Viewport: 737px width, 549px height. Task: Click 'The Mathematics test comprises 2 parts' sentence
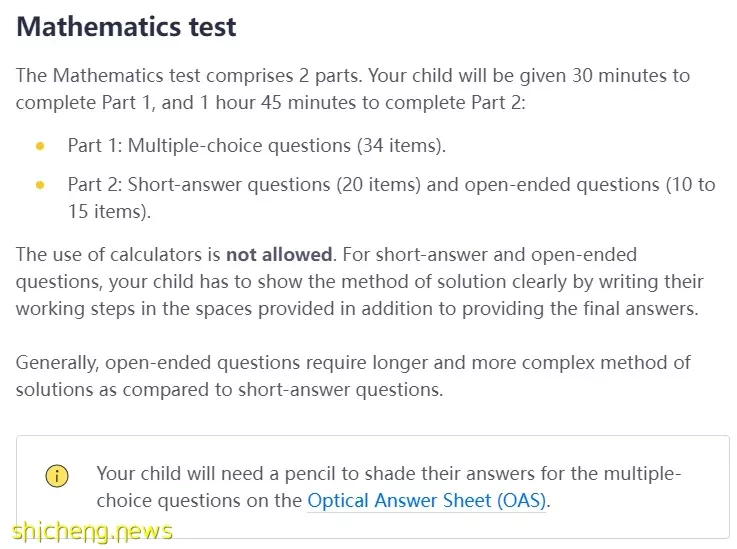[x=188, y=75]
